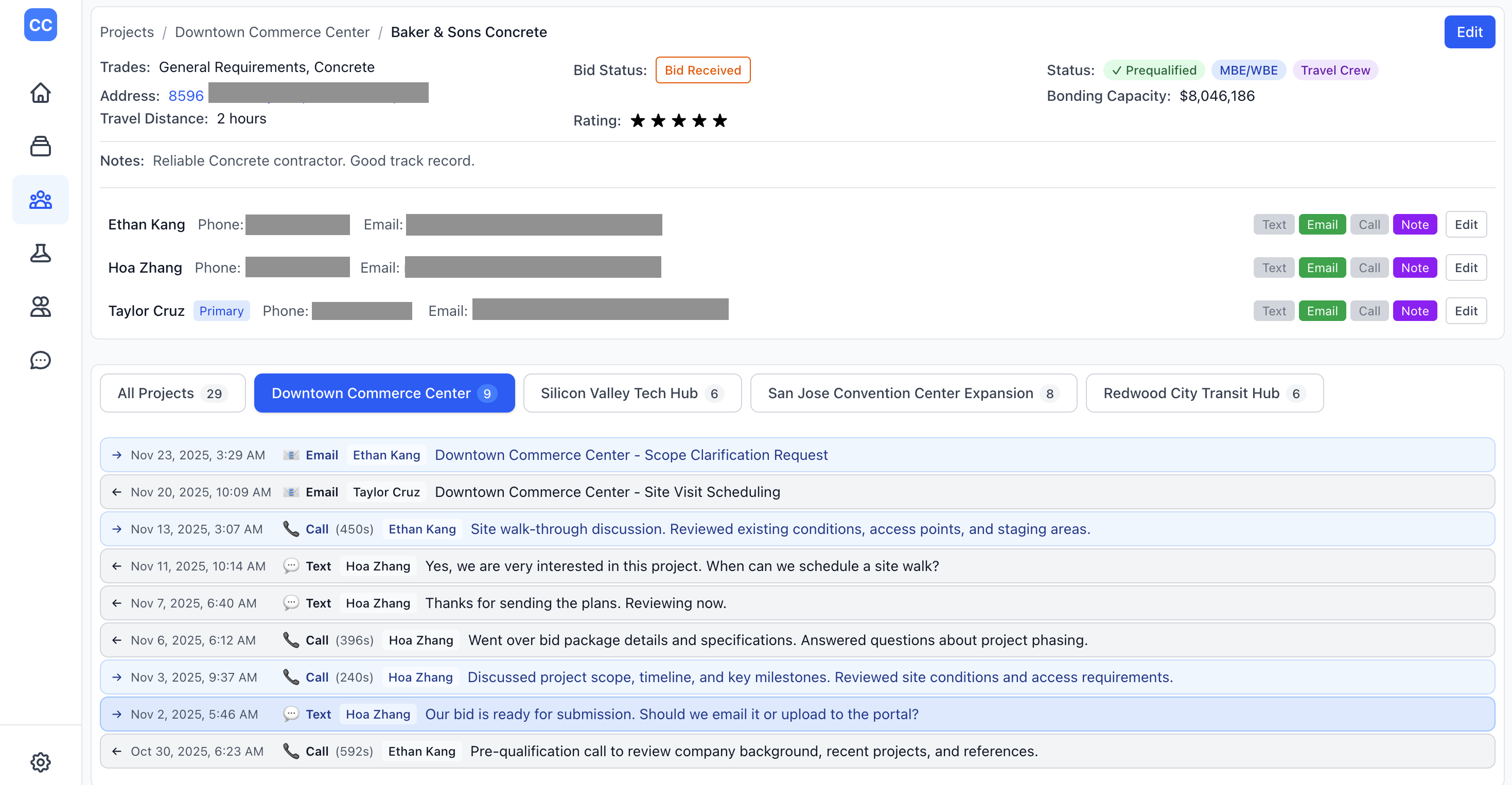Switch to the Redwood City Transit Hub tab

[1203, 393]
